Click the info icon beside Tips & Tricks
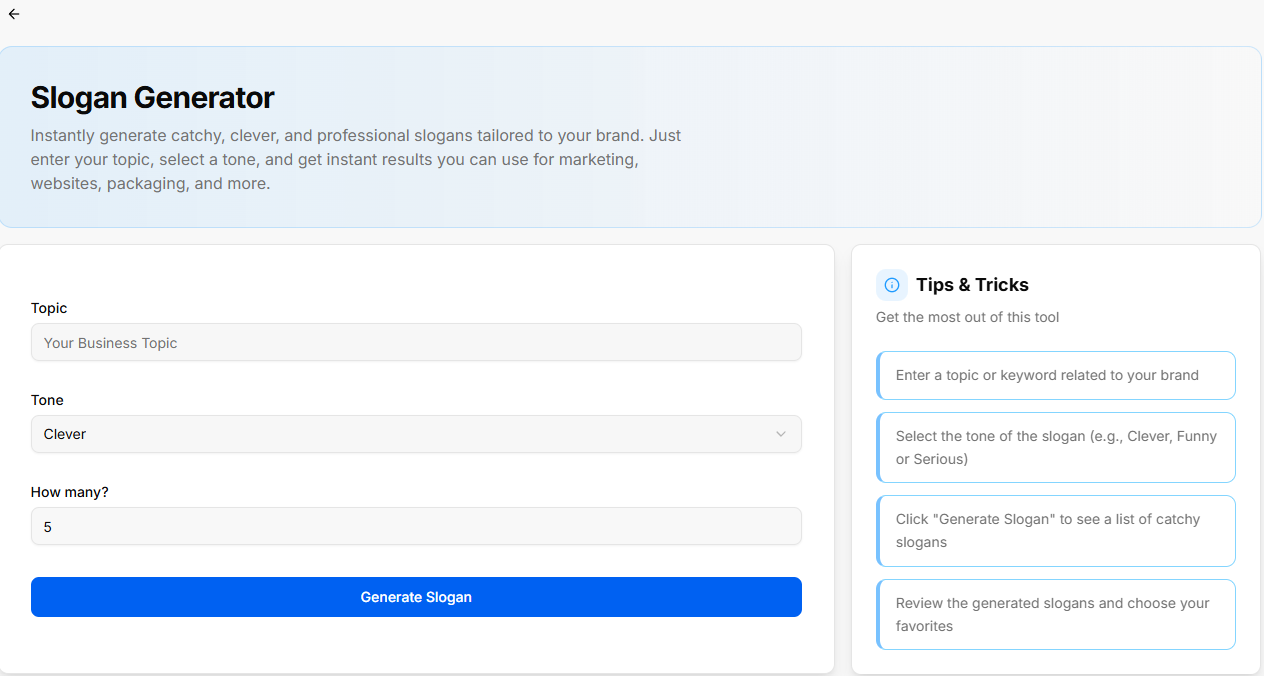Viewport: 1264px width, 676px height. [x=892, y=285]
